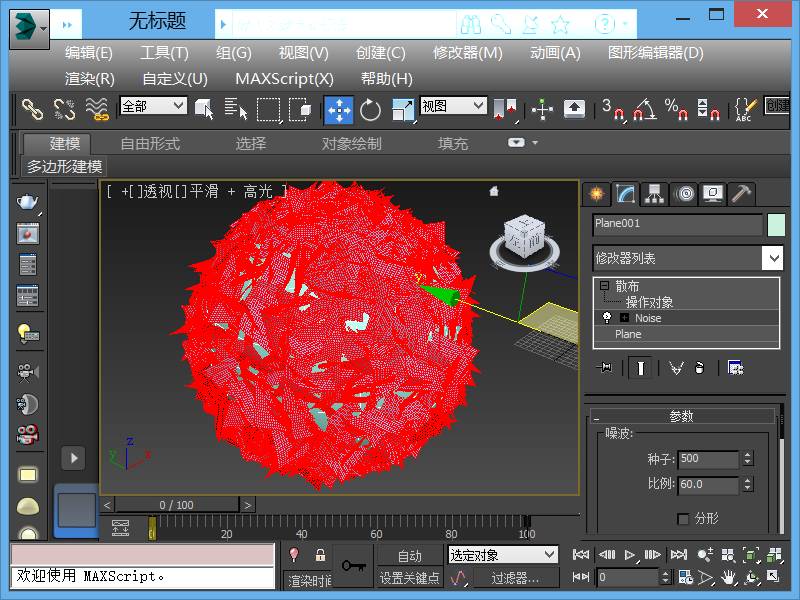The image size is (800, 600).
Task: Open the 修改器(M) menu
Action: (467, 53)
